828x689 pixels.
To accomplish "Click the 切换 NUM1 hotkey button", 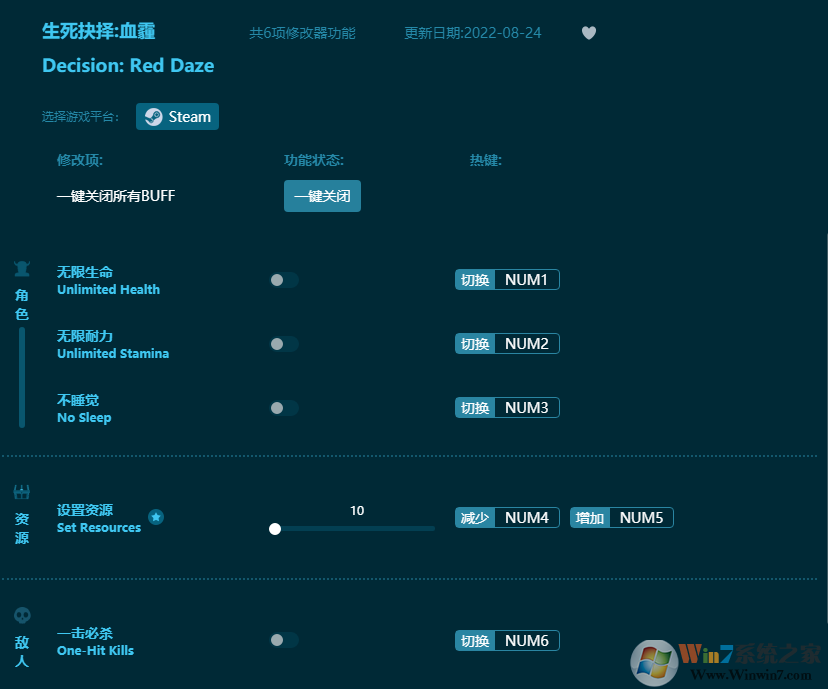I will pyautogui.click(x=506, y=279).
